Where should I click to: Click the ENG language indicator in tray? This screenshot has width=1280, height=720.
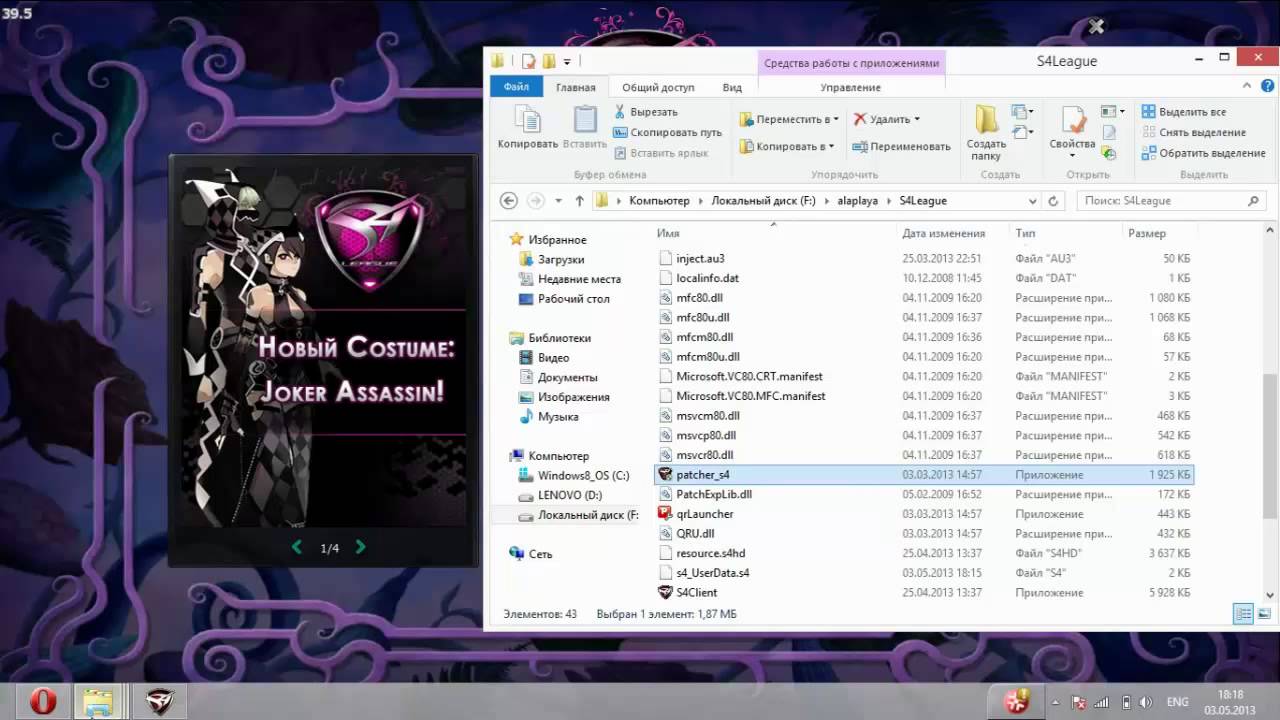pyautogui.click(x=1178, y=702)
